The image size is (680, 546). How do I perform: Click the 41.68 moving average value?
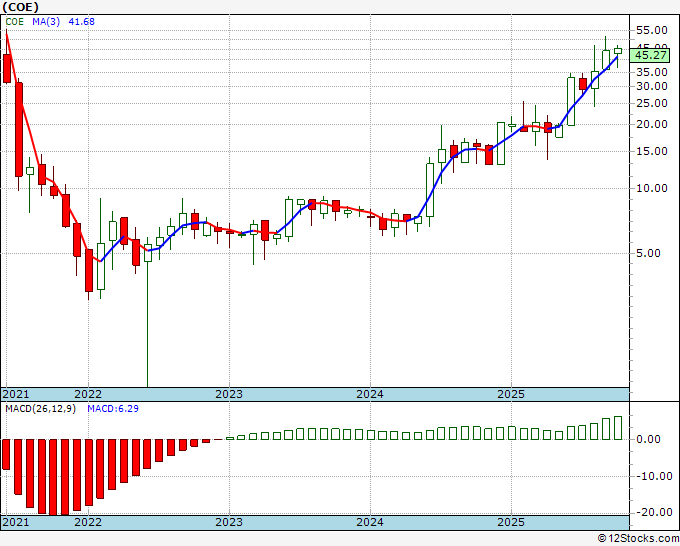tap(82, 22)
